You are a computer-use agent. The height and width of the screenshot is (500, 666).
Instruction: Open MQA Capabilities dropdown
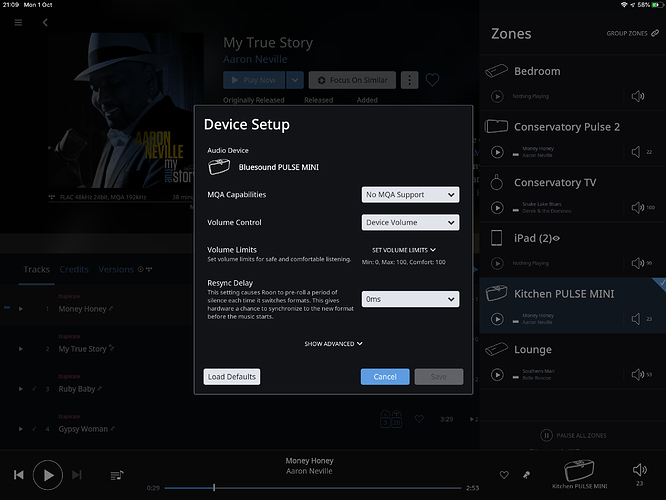tap(410, 195)
